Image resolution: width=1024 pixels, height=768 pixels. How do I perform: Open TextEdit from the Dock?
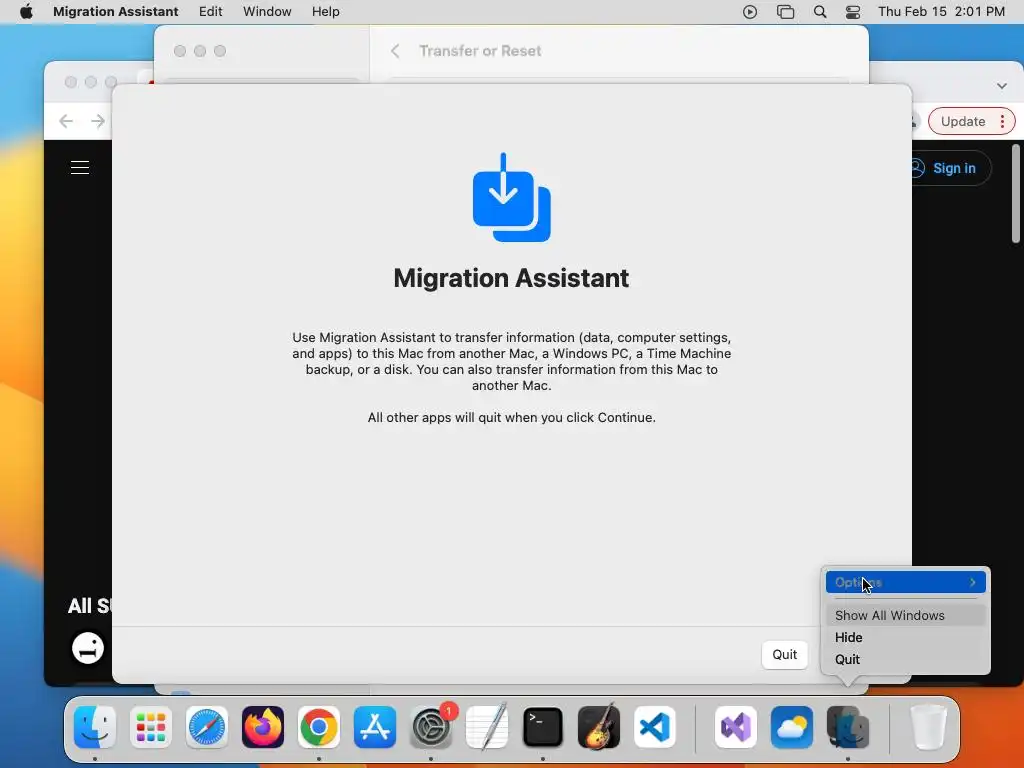click(x=487, y=727)
